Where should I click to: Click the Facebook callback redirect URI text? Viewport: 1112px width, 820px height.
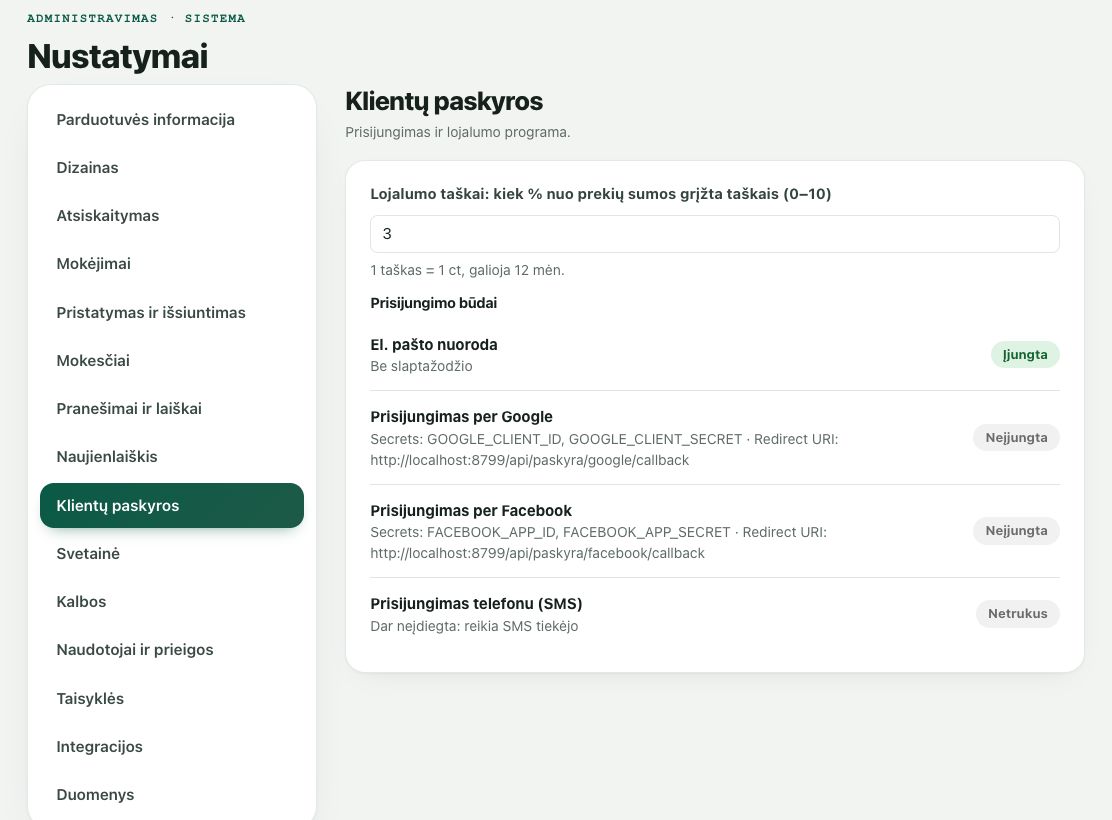click(x=538, y=553)
